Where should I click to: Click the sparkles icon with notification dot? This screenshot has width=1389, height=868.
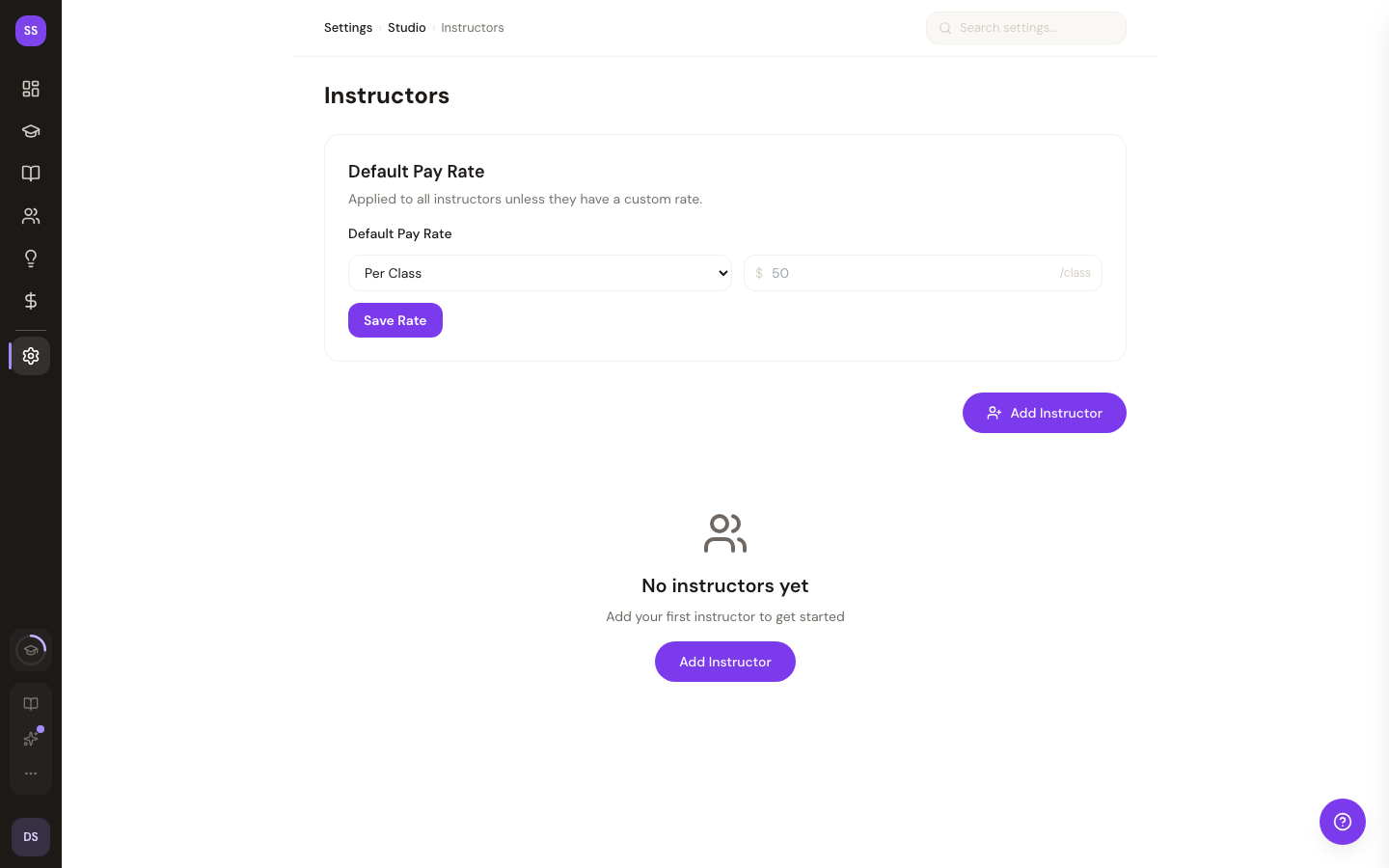pyautogui.click(x=31, y=739)
